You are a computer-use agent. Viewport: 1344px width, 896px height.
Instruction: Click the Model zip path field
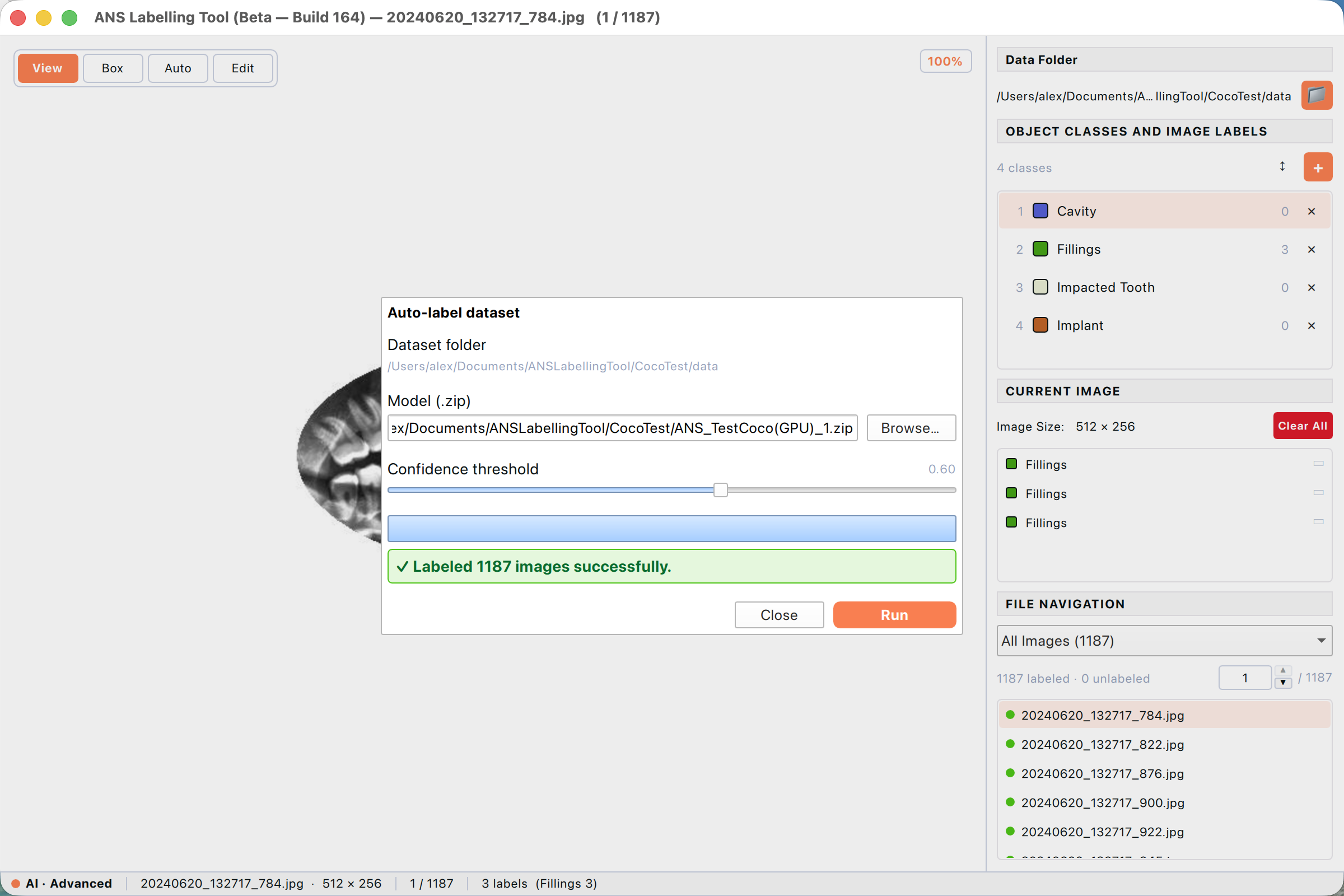tap(622, 428)
